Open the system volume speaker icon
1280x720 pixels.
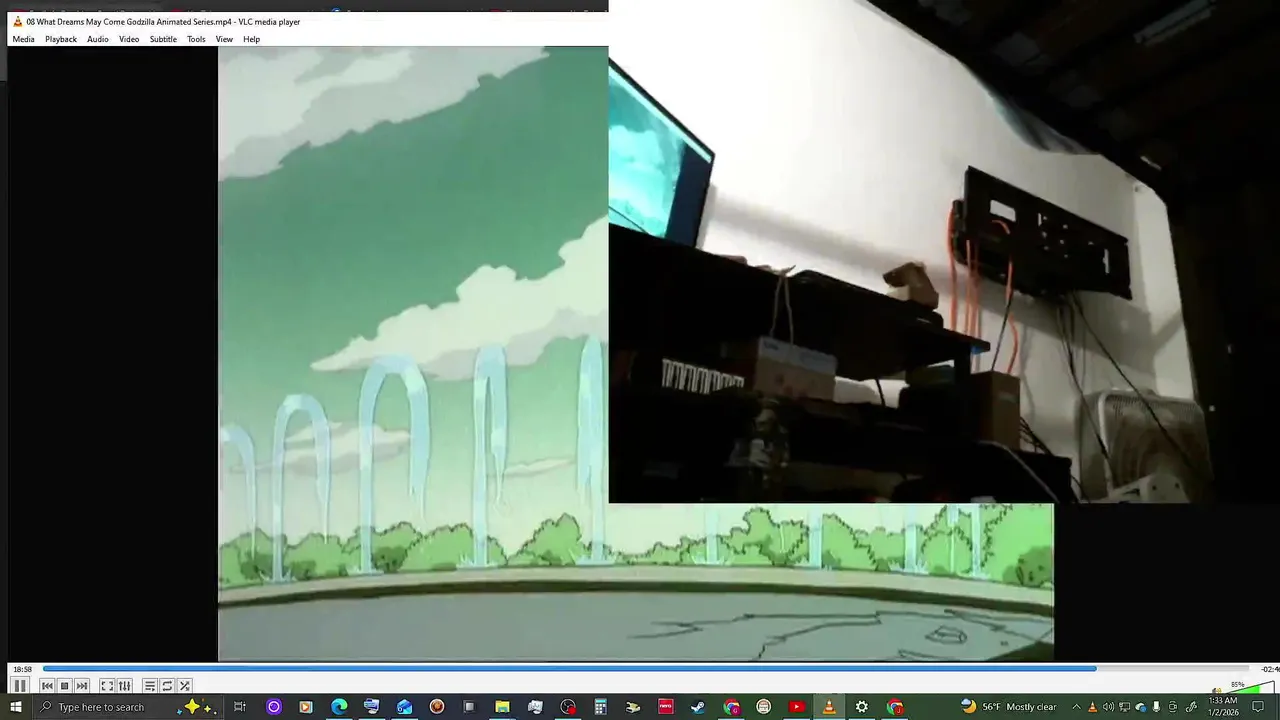click(1108, 707)
